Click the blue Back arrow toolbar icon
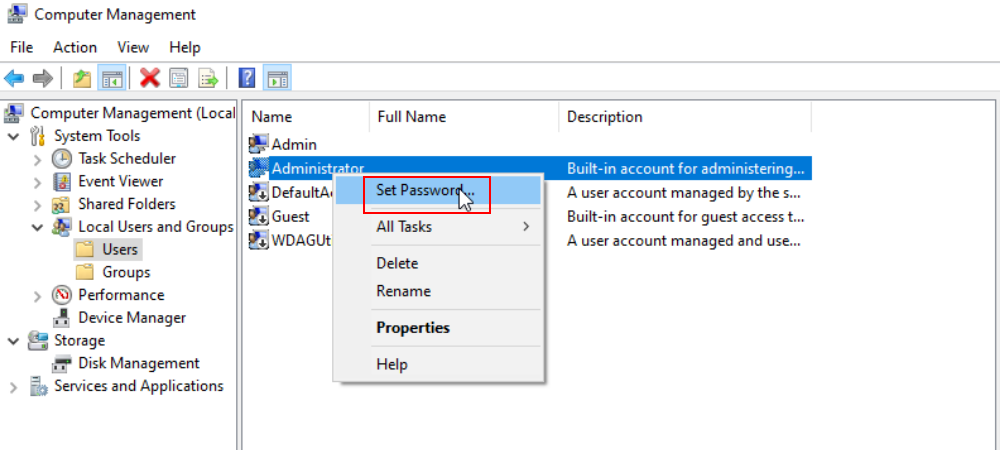The height and width of the screenshot is (450, 1000). pos(14,78)
